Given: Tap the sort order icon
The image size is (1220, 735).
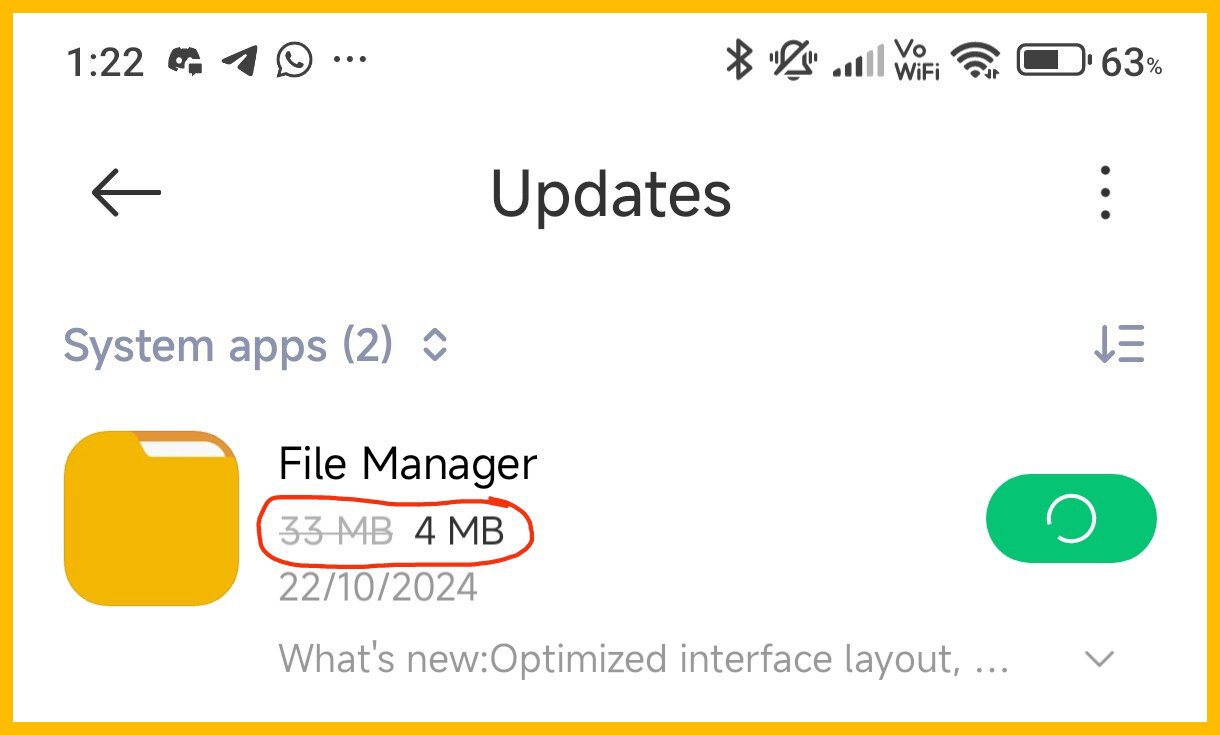Looking at the screenshot, I should click(1119, 345).
